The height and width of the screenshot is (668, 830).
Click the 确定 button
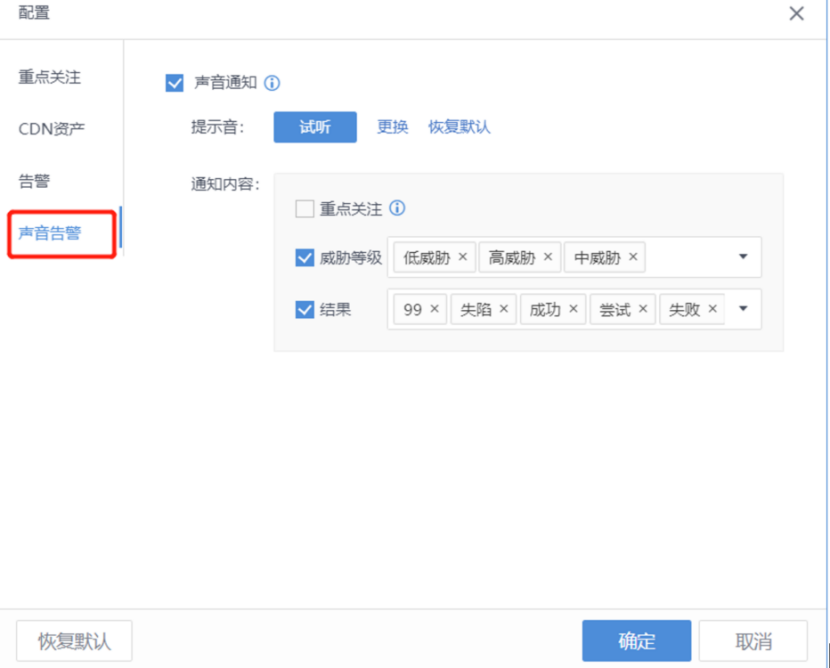click(x=636, y=641)
